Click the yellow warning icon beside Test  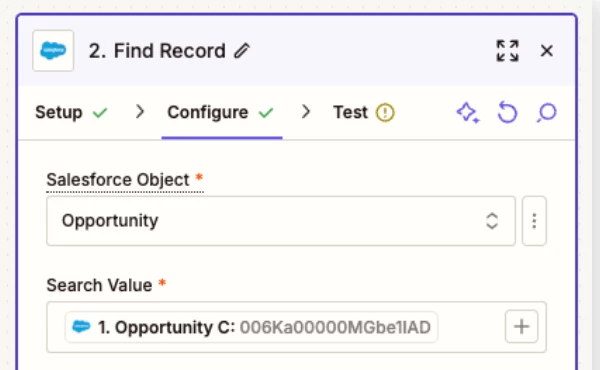pyautogui.click(x=385, y=113)
